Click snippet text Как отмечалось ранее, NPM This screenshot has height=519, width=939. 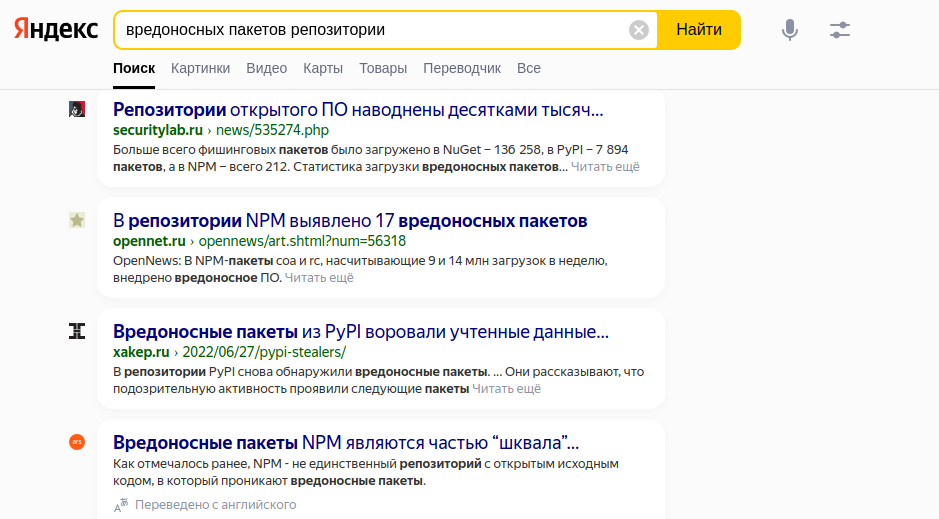point(196,464)
